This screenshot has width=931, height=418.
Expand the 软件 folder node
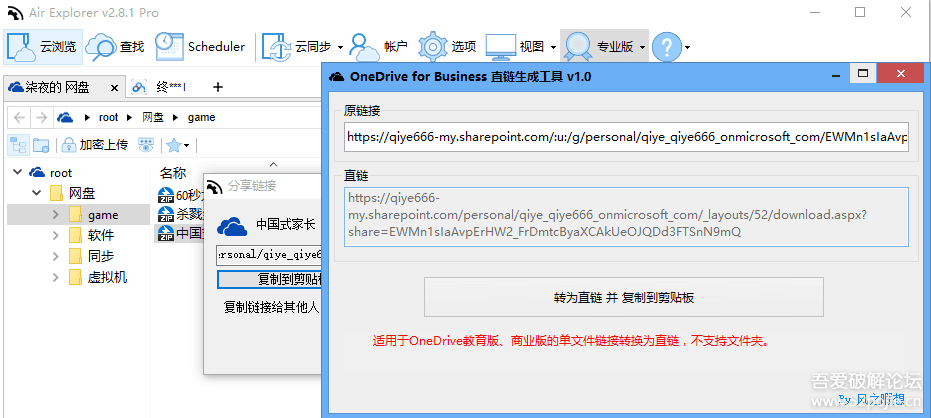56,236
